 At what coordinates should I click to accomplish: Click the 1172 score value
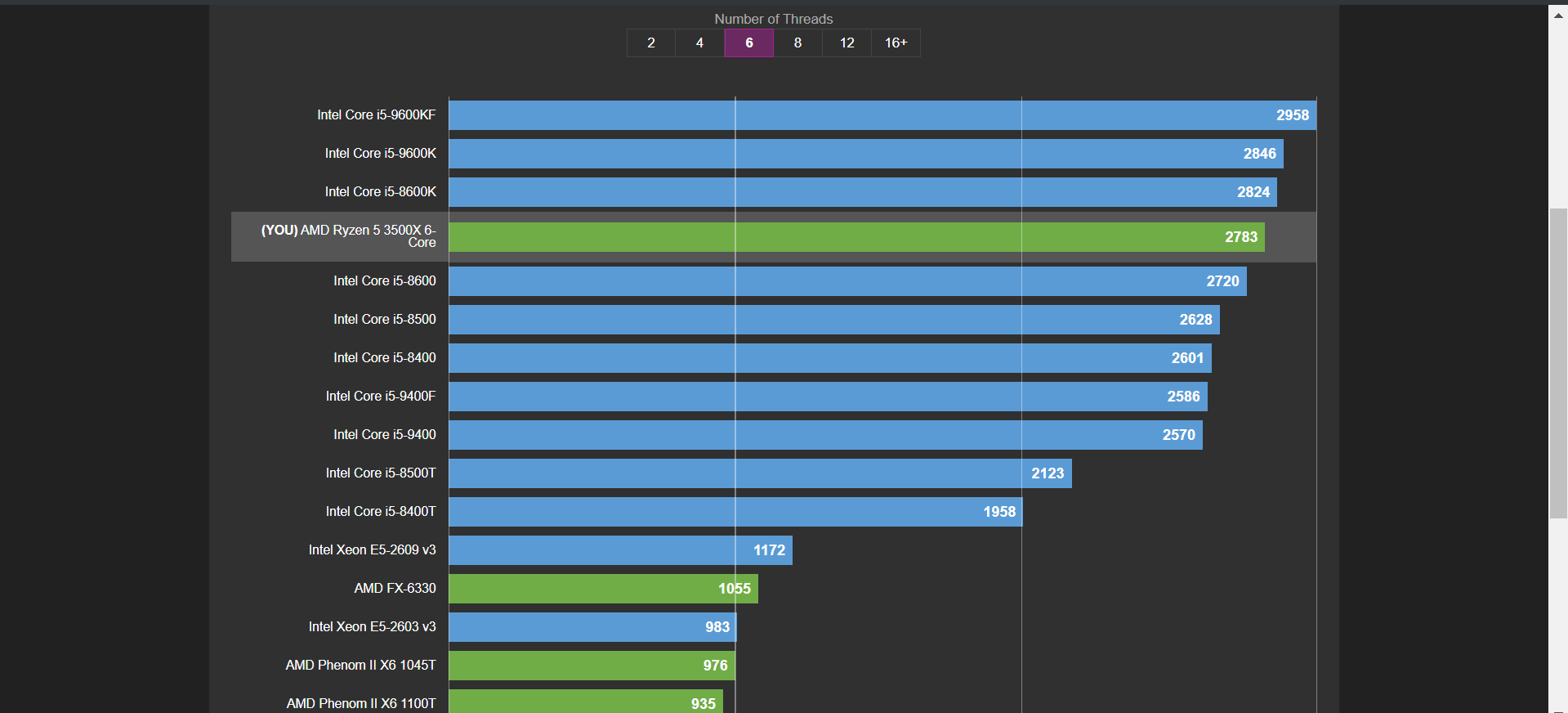point(770,550)
